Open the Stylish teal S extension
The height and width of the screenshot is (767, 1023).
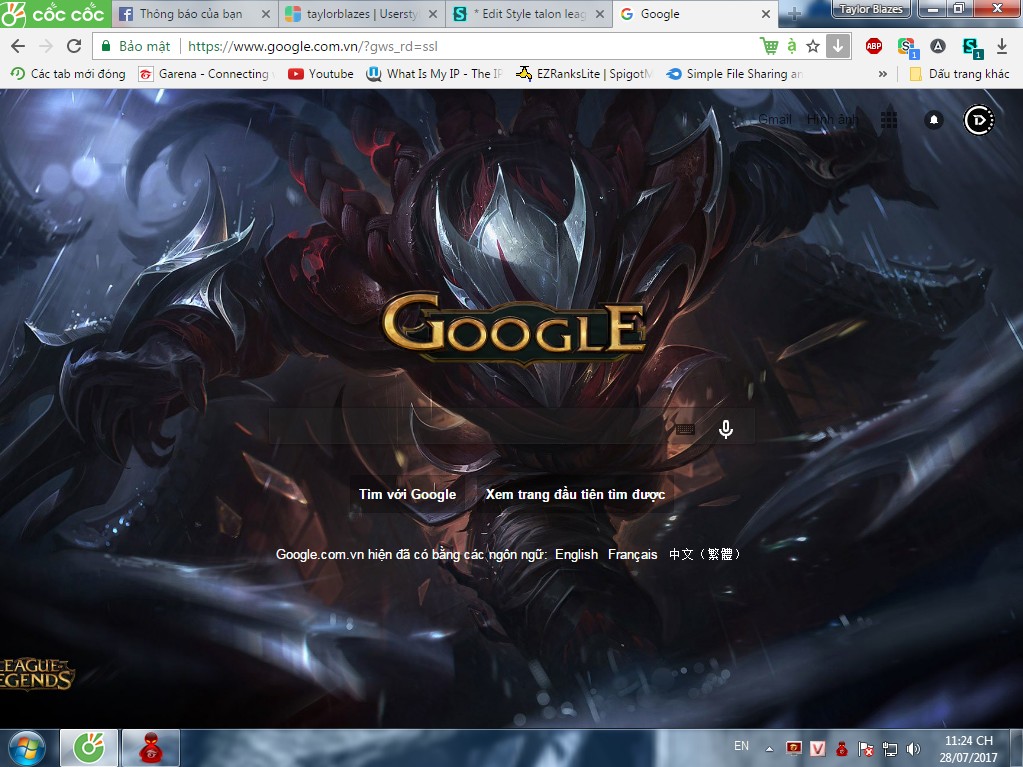click(x=972, y=48)
